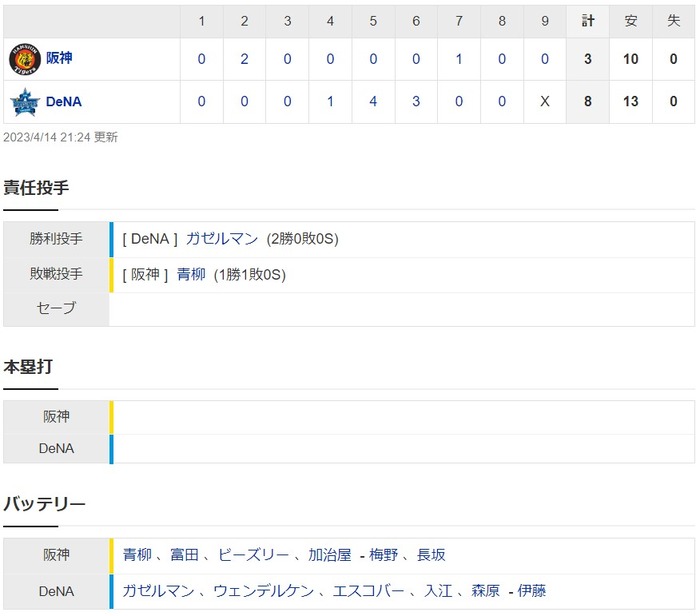Click DeNA fourth inning score of 1
The width and height of the screenshot is (700, 616).
[x=330, y=101]
